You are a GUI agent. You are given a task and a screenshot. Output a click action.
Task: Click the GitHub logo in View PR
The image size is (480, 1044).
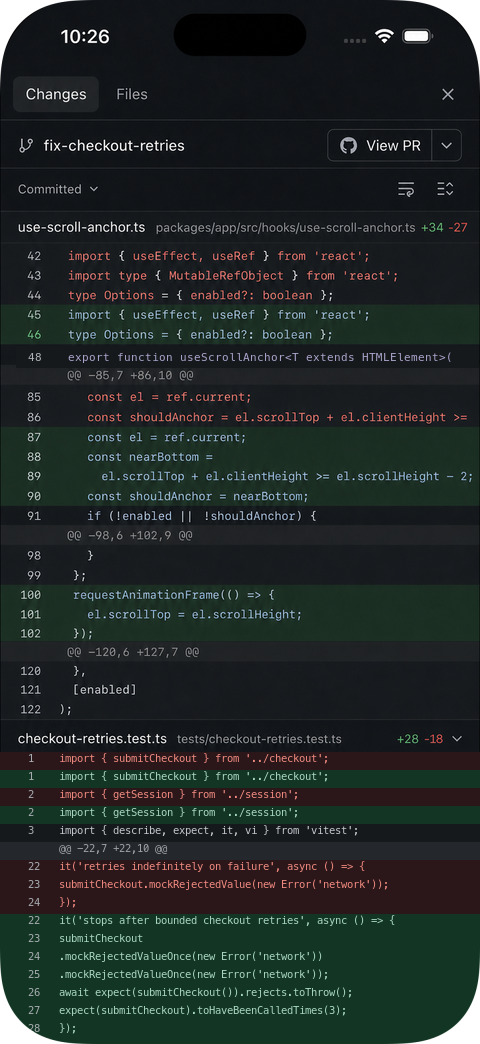349,146
